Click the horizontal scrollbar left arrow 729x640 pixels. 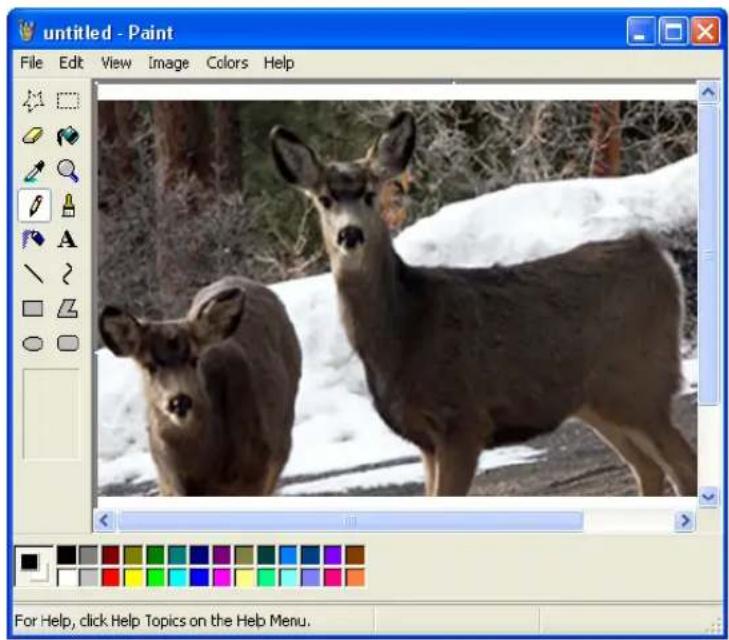coord(105,521)
